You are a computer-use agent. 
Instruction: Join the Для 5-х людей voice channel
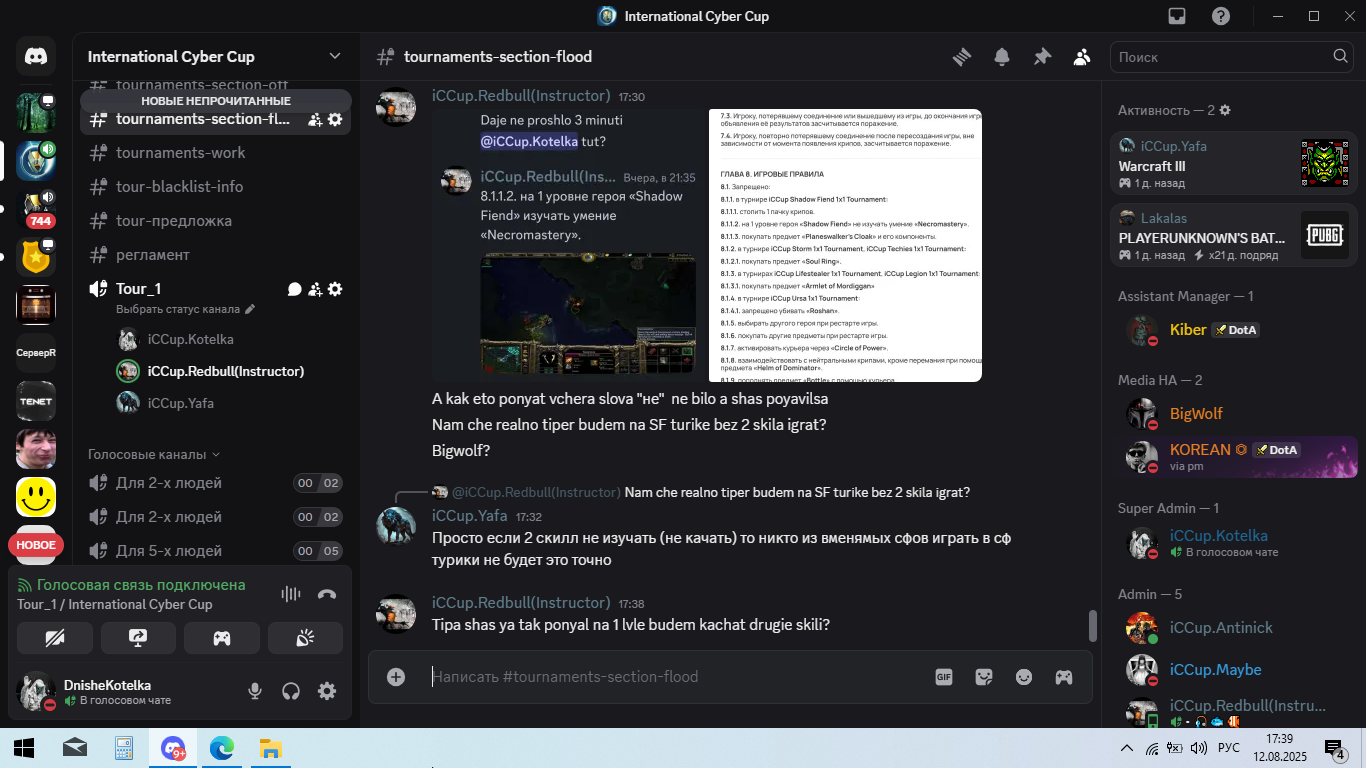coord(216,551)
